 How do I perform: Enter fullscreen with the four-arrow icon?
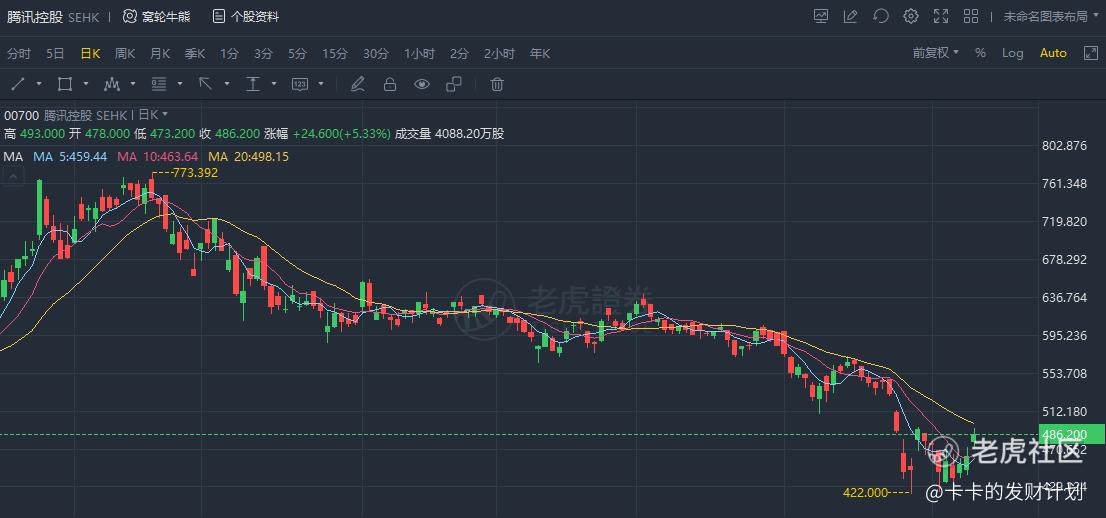[941, 16]
